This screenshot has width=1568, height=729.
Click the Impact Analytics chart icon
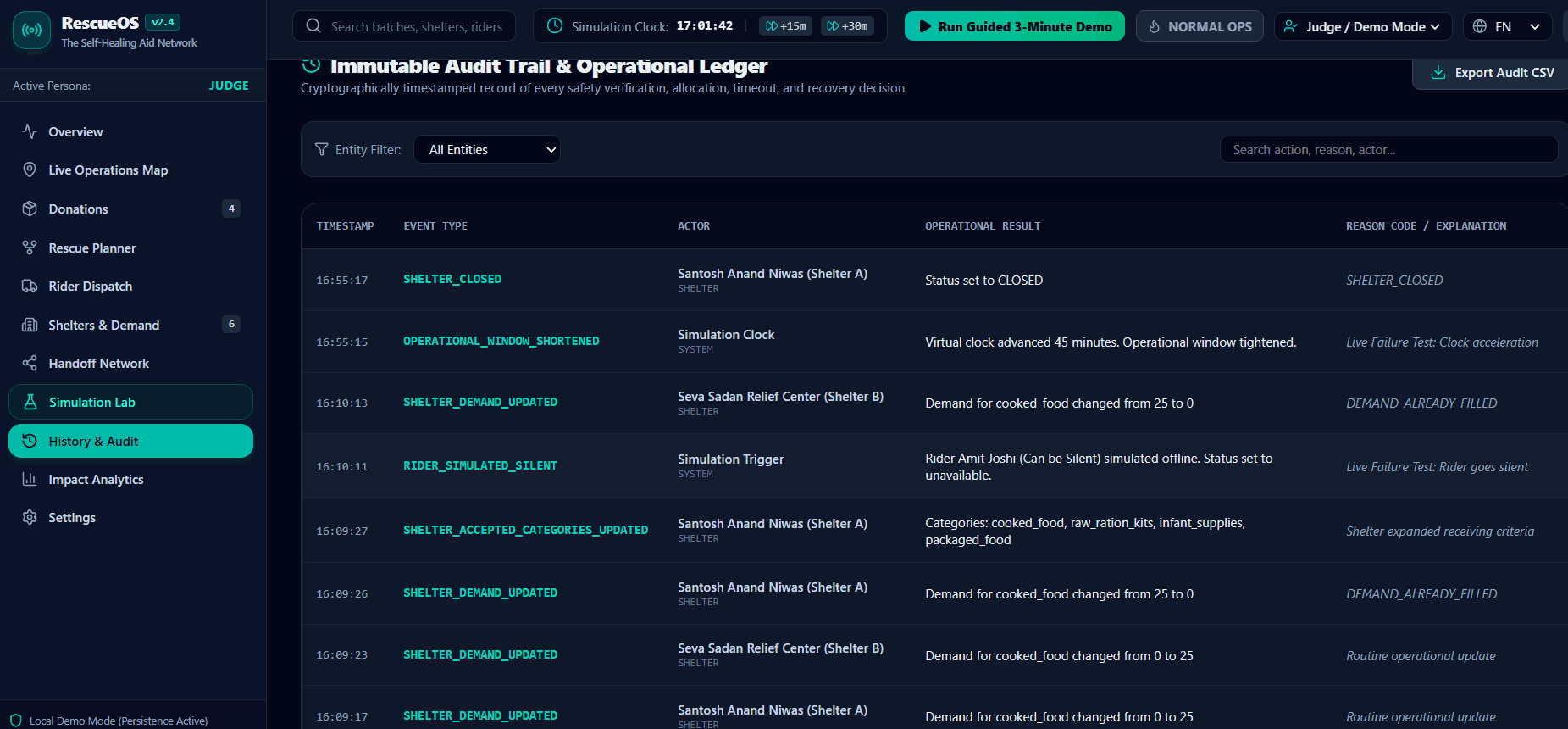[x=30, y=479]
